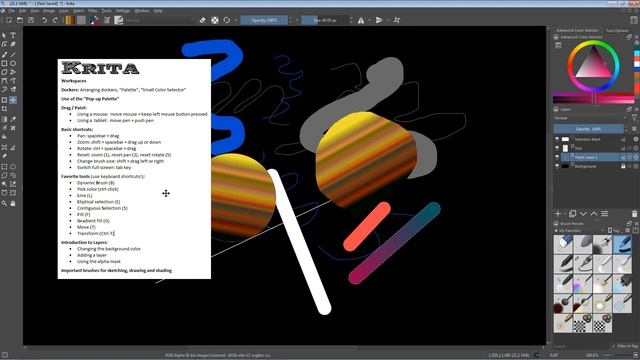Select the Move tool
This screenshot has width=640, height=360.
(x=13, y=100)
